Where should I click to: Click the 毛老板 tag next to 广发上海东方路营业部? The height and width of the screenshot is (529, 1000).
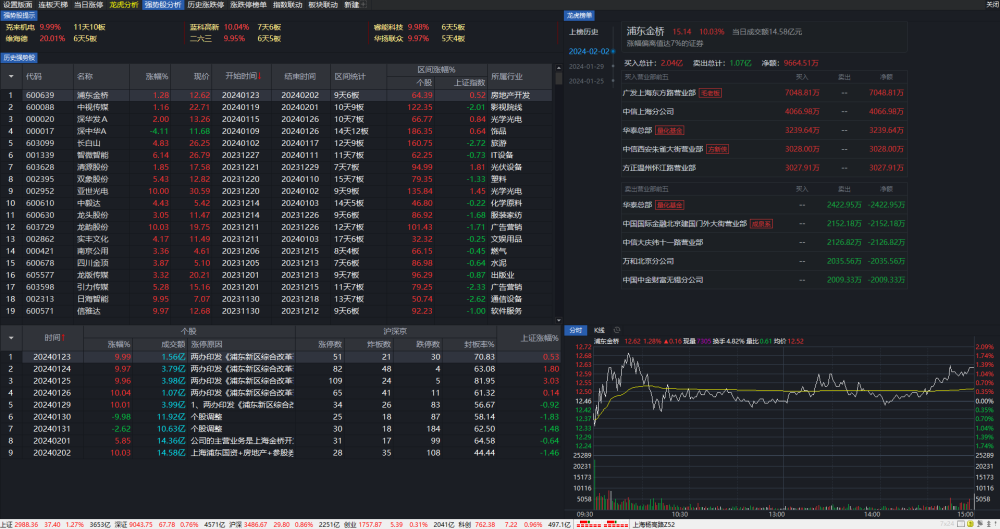pos(710,93)
